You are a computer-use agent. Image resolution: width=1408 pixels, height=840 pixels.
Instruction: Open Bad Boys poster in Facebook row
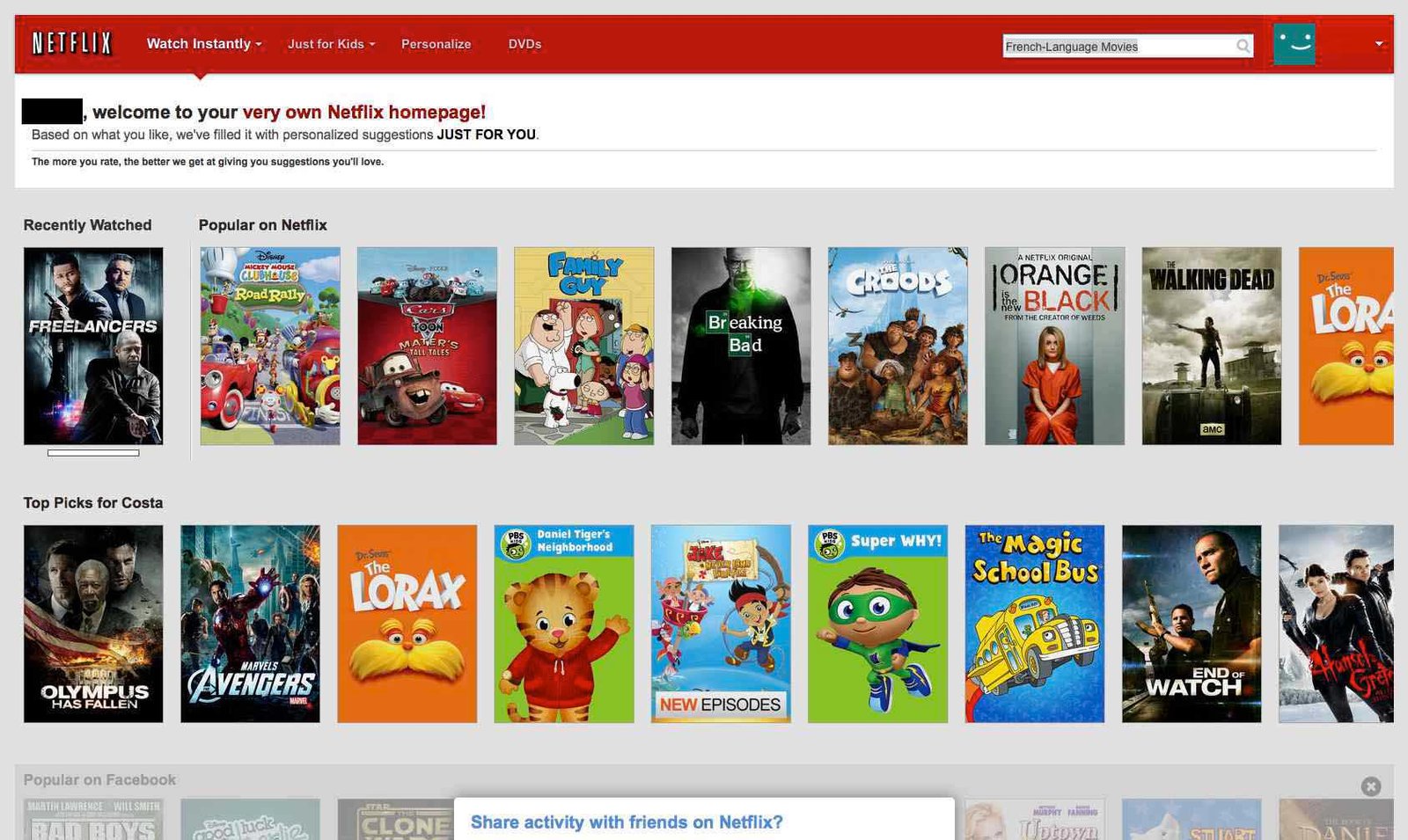[93, 820]
